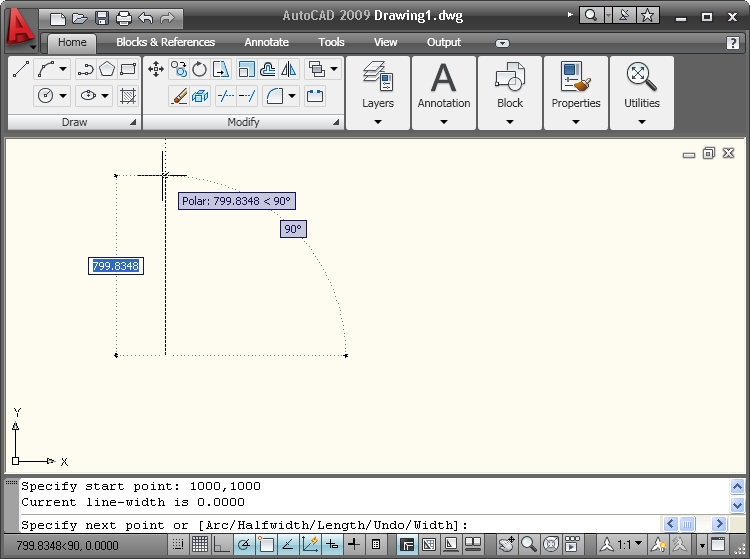Switch to the Tools tab
The height and width of the screenshot is (559, 750).
pyautogui.click(x=331, y=43)
